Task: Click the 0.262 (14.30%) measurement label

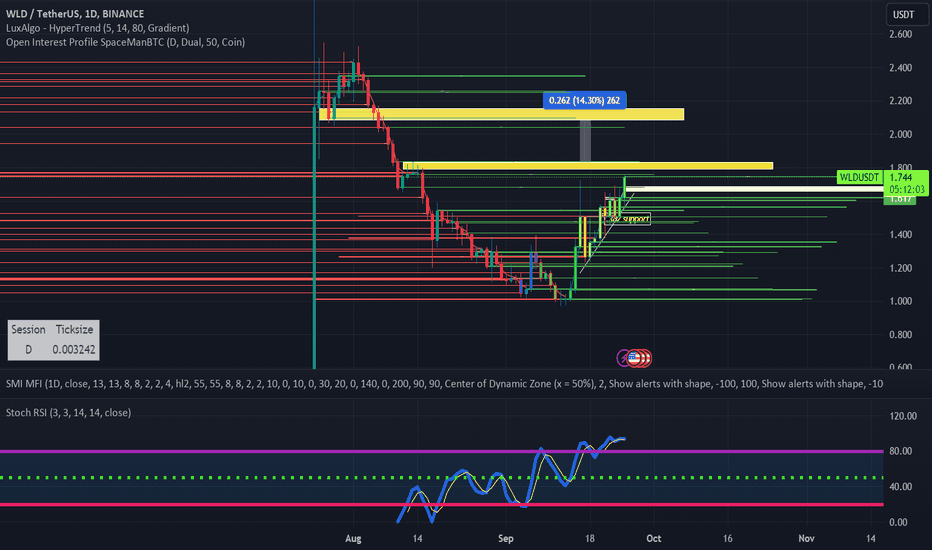Action: pyautogui.click(x=584, y=100)
